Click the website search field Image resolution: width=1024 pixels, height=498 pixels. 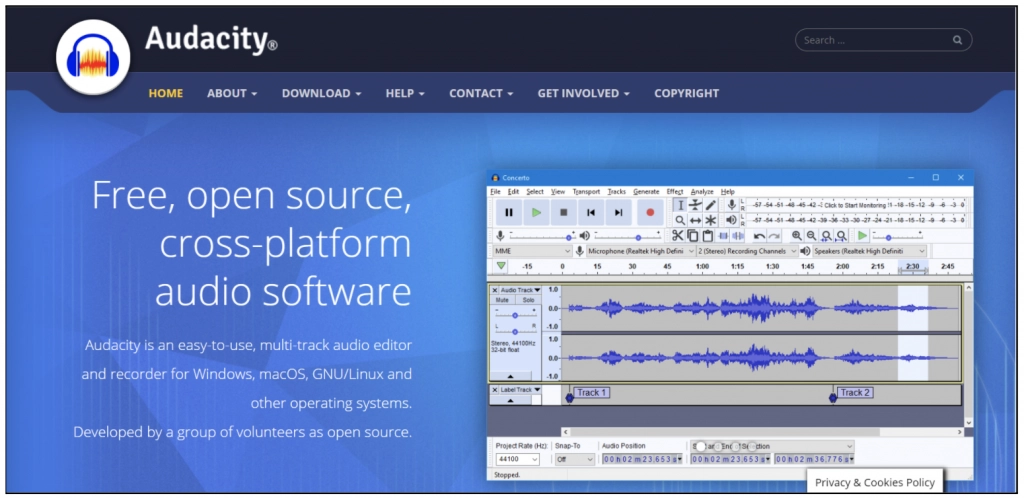(x=875, y=40)
